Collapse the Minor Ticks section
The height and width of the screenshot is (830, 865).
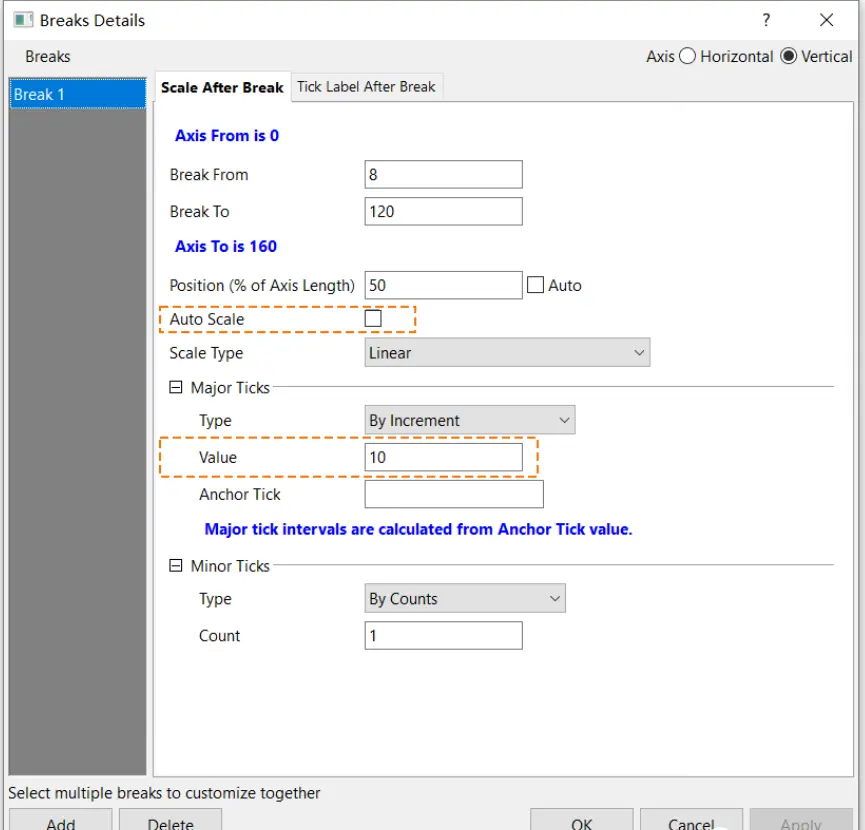(175, 566)
